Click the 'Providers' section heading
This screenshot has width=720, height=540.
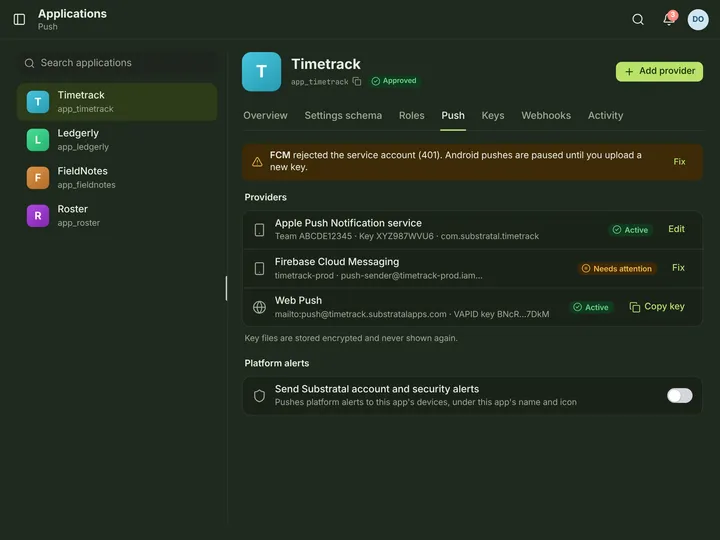click(x=265, y=197)
